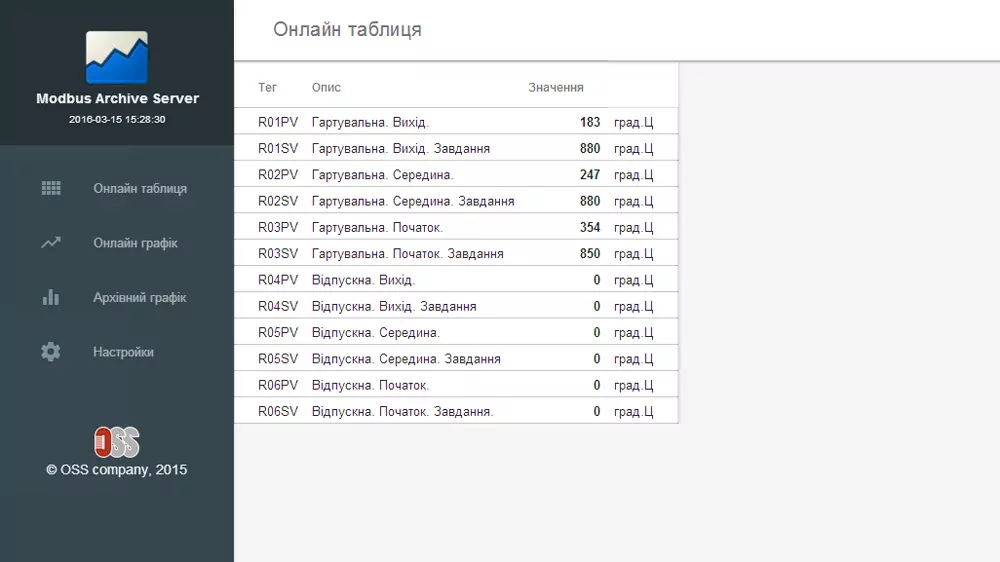Click description Гартувальна. Вихід. of row R01PV

click(370, 122)
